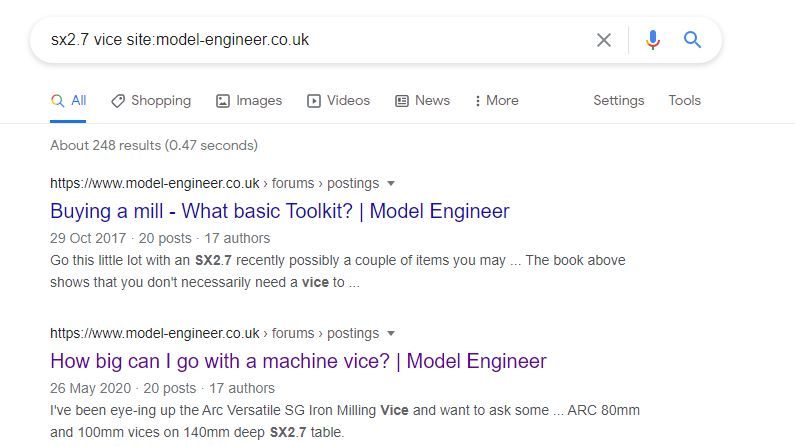Click the News newspaper icon
The width and height of the screenshot is (795, 446).
(402, 101)
